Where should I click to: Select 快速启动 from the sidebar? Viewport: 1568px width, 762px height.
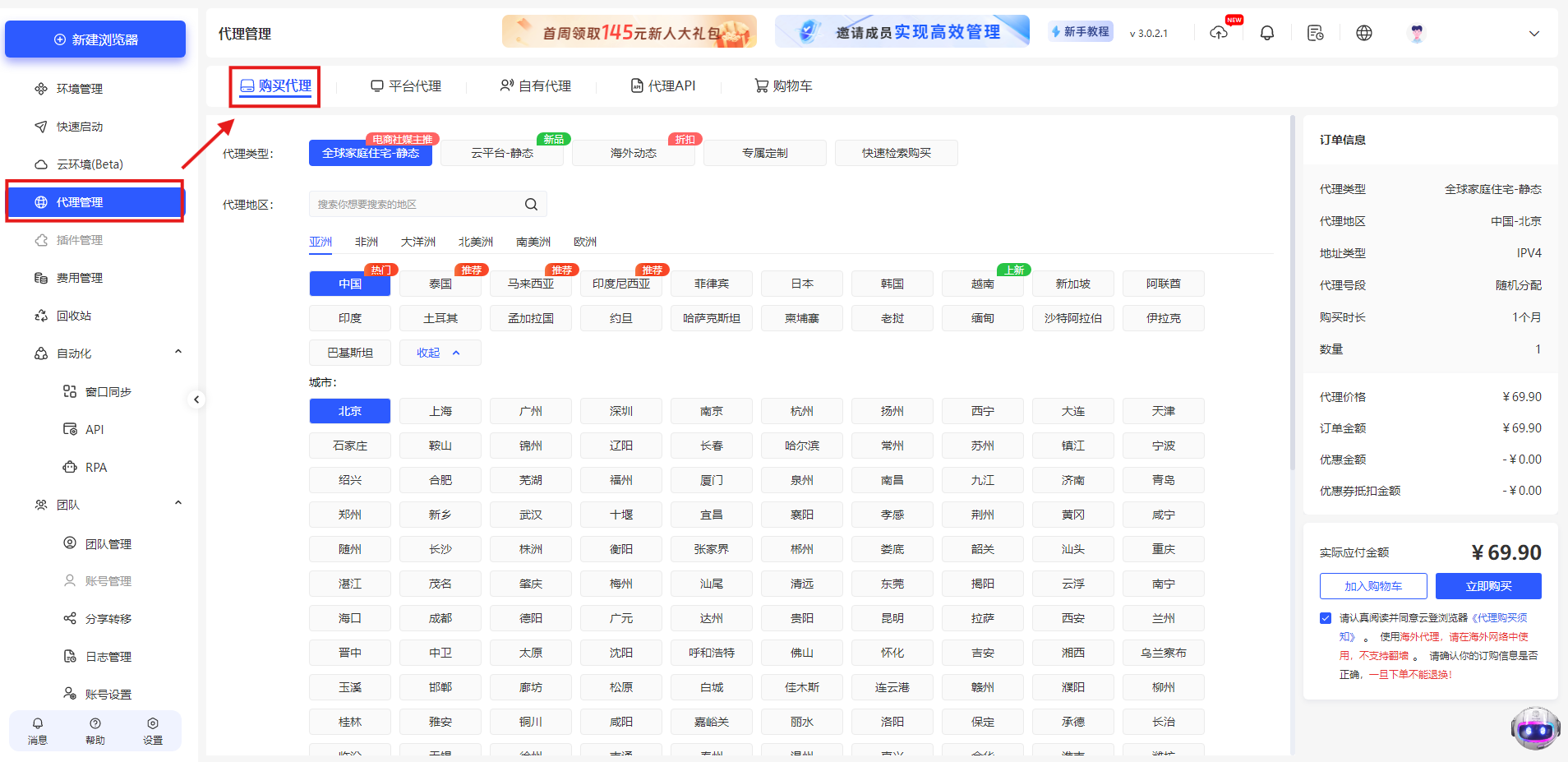coord(79,126)
